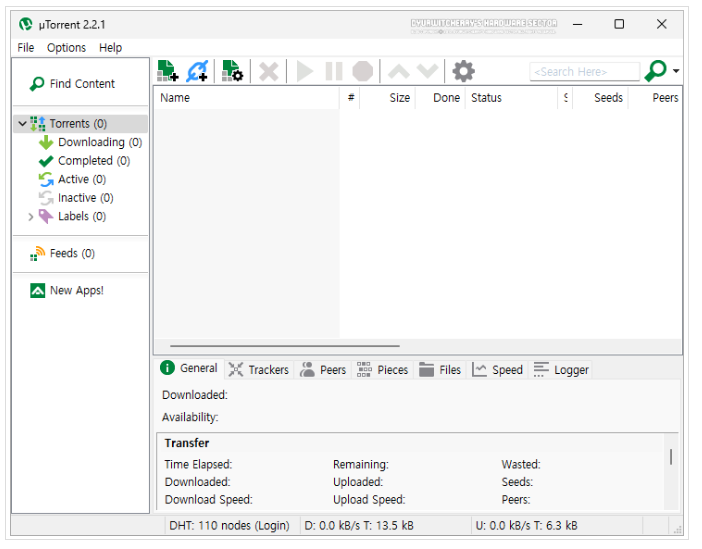Select the Torrents (0) category

(x=78, y=124)
